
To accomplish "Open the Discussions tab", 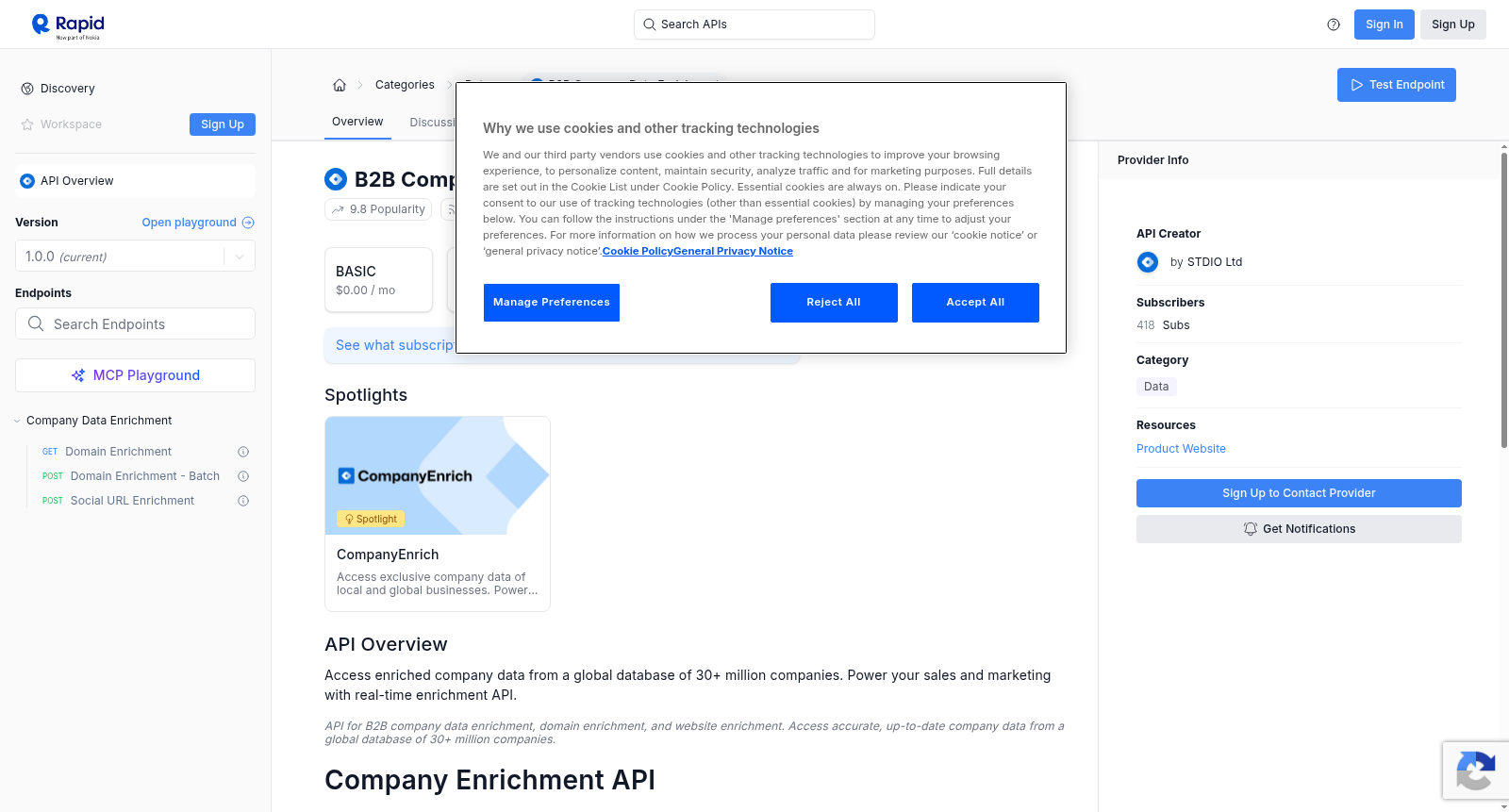I will tap(433, 123).
